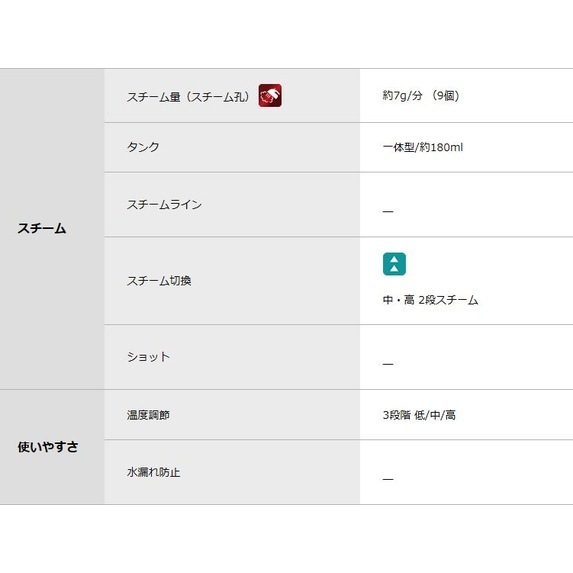573x573 pixels.
Task: Click the red steam iron icon
Action: tap(270, 95)
